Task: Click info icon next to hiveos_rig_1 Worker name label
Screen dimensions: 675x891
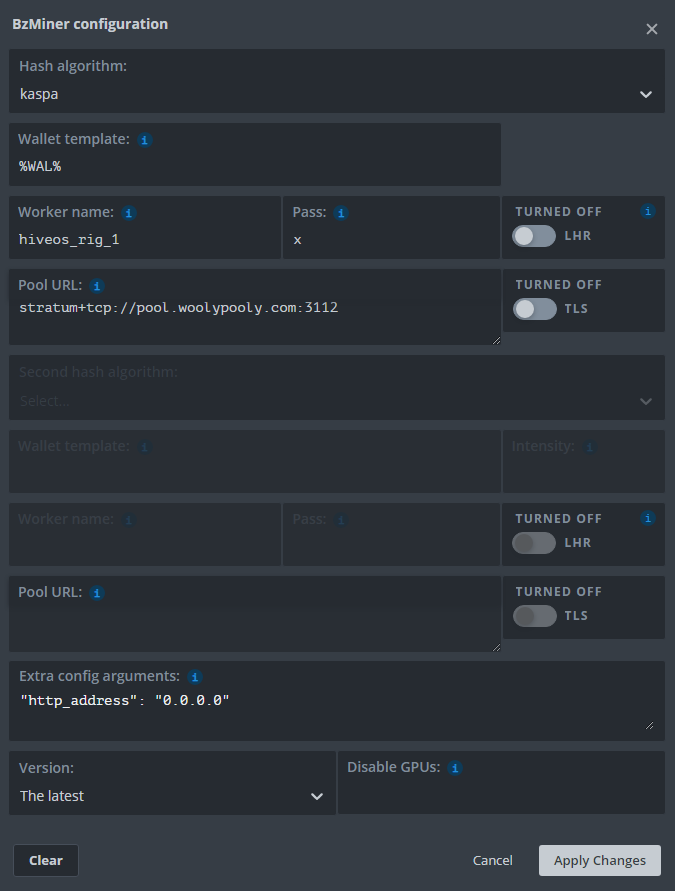Action: pos(129,213)
